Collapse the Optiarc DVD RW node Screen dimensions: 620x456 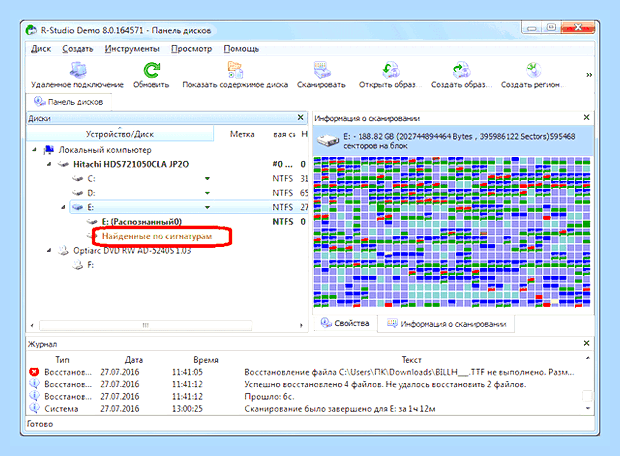click(x=49, y=250)
